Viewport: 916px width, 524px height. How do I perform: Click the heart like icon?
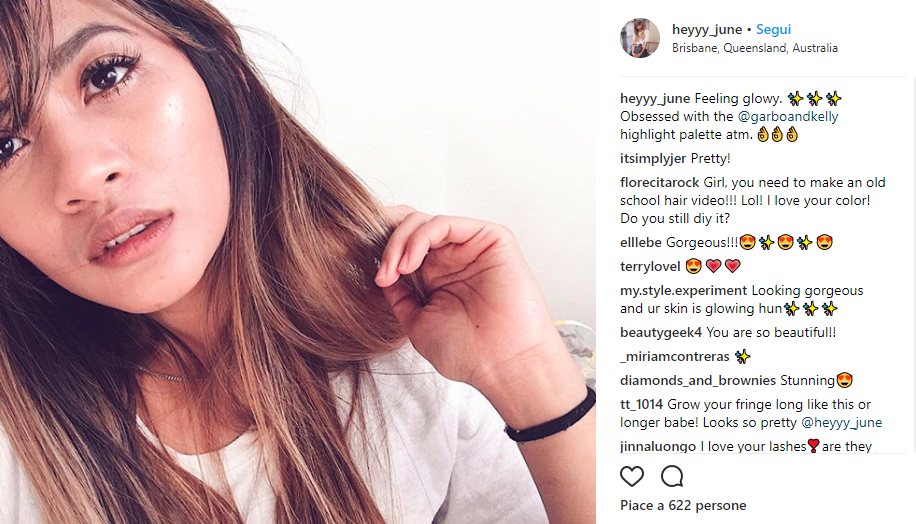(632, 475)
